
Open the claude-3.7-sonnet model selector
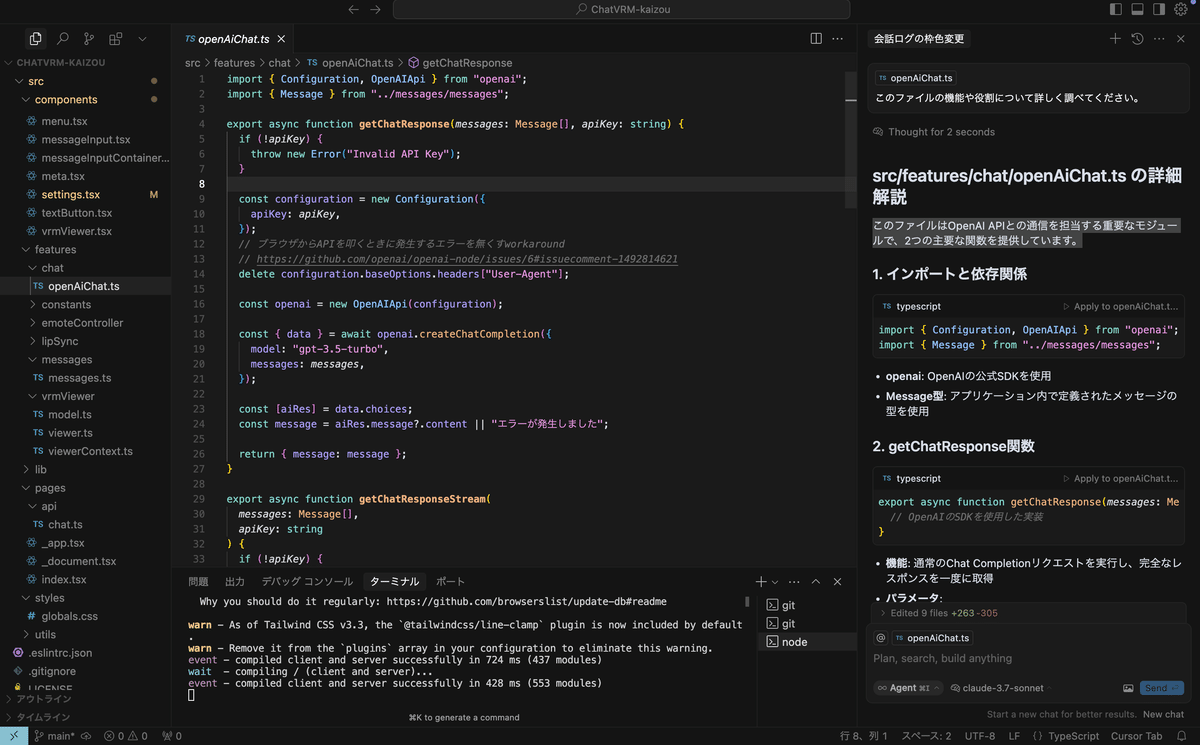[x=1003, y=688]
